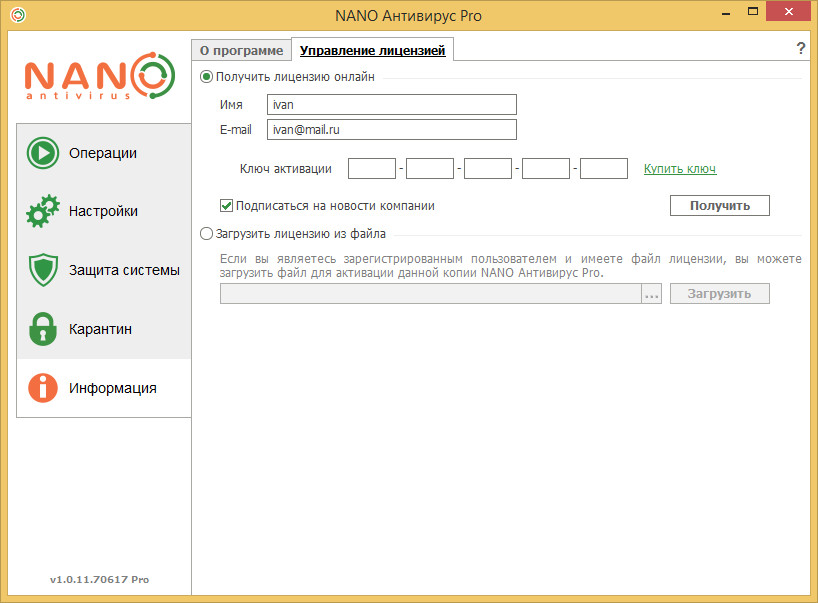
Task: Focus the fifth activation key box
Action: tap(604, 168)
